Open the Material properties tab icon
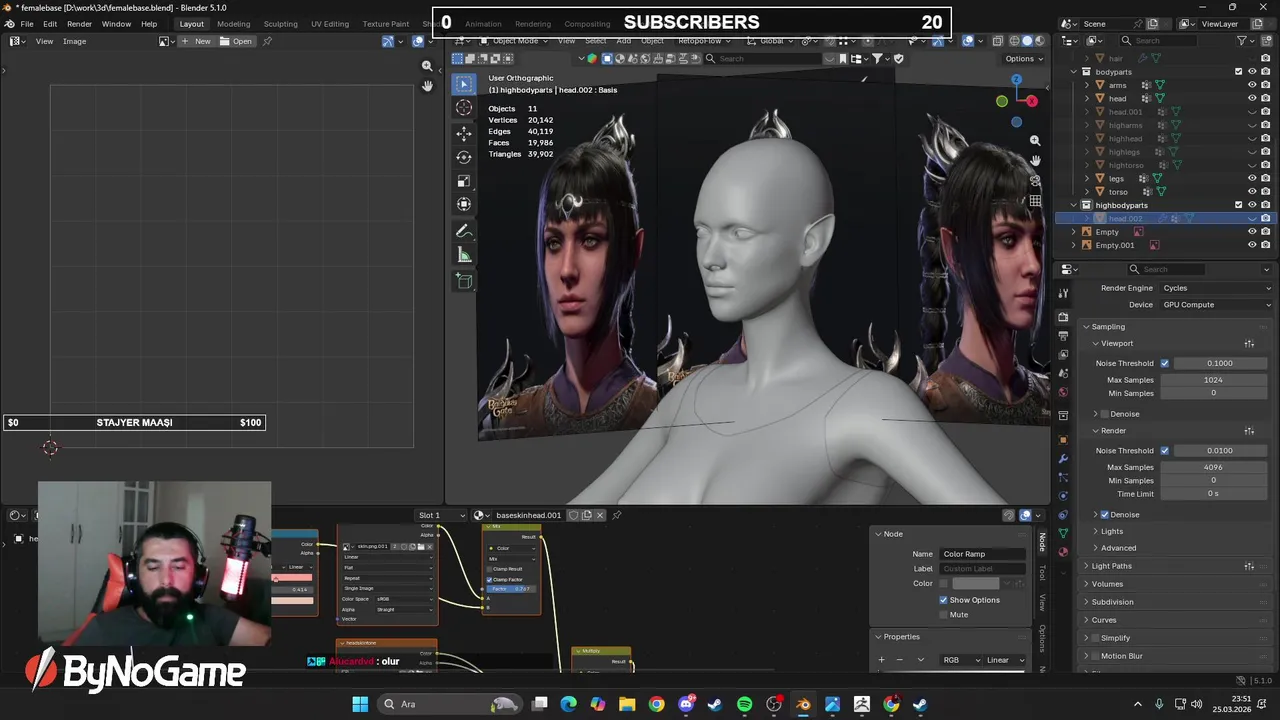 [1063, 551]
